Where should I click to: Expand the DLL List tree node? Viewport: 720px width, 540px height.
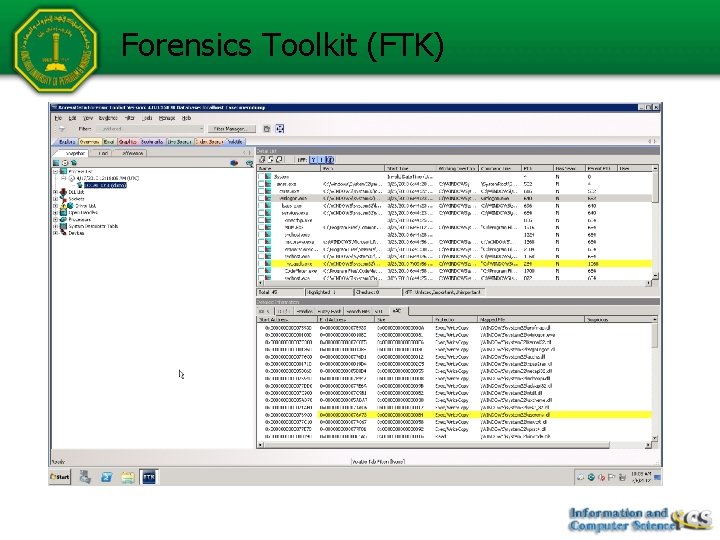tap(56, 192)
